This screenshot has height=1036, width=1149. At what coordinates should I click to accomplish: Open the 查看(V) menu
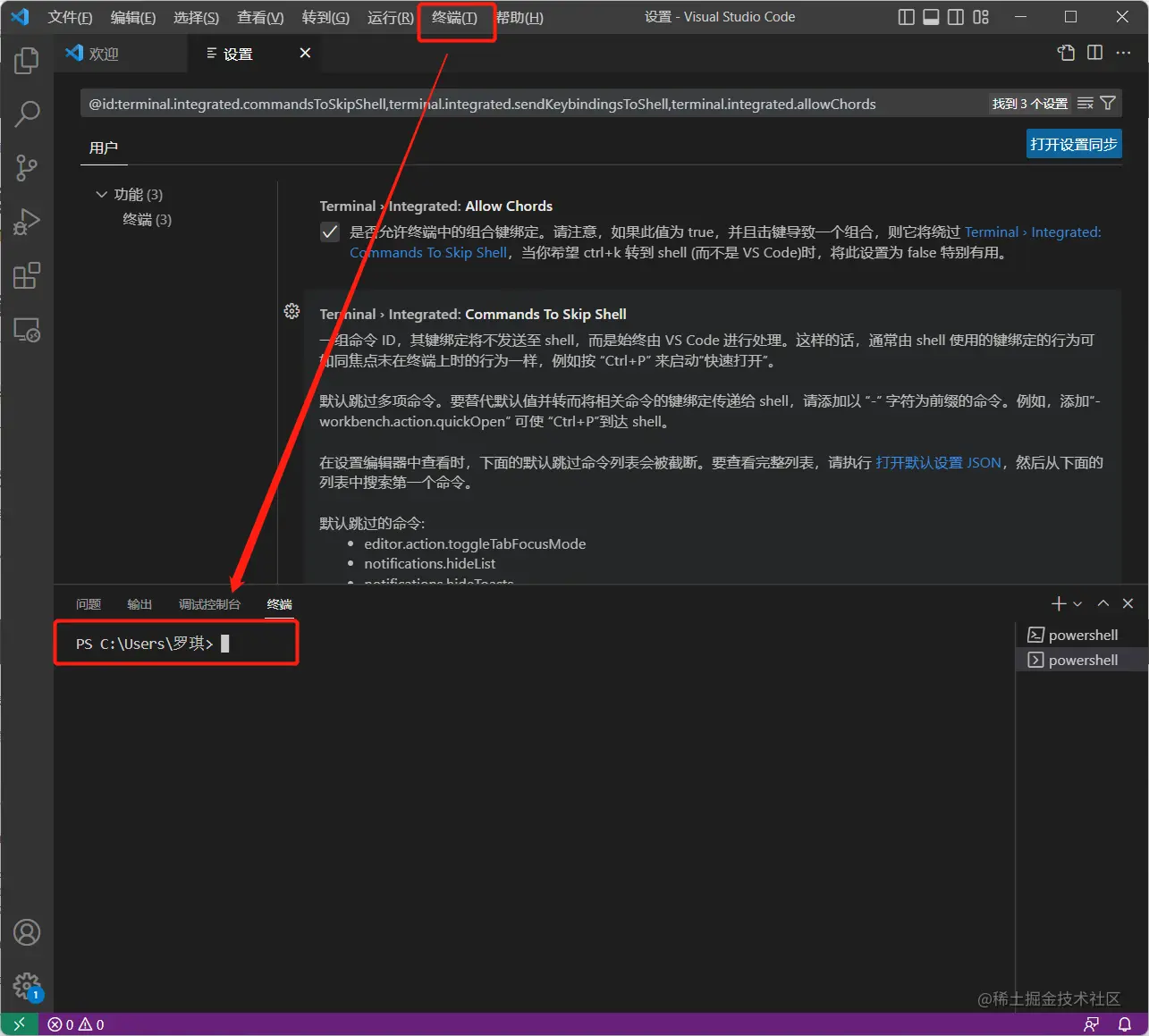tap(260, 18)
